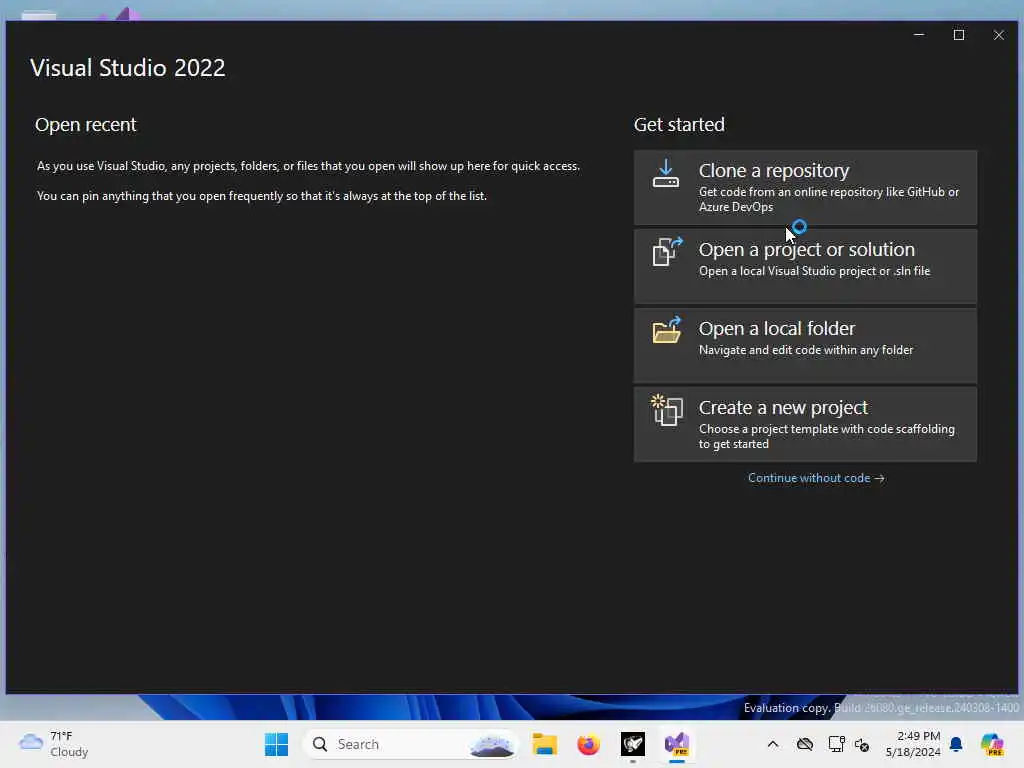Show hidden system tray icons

tap(773, 744)
